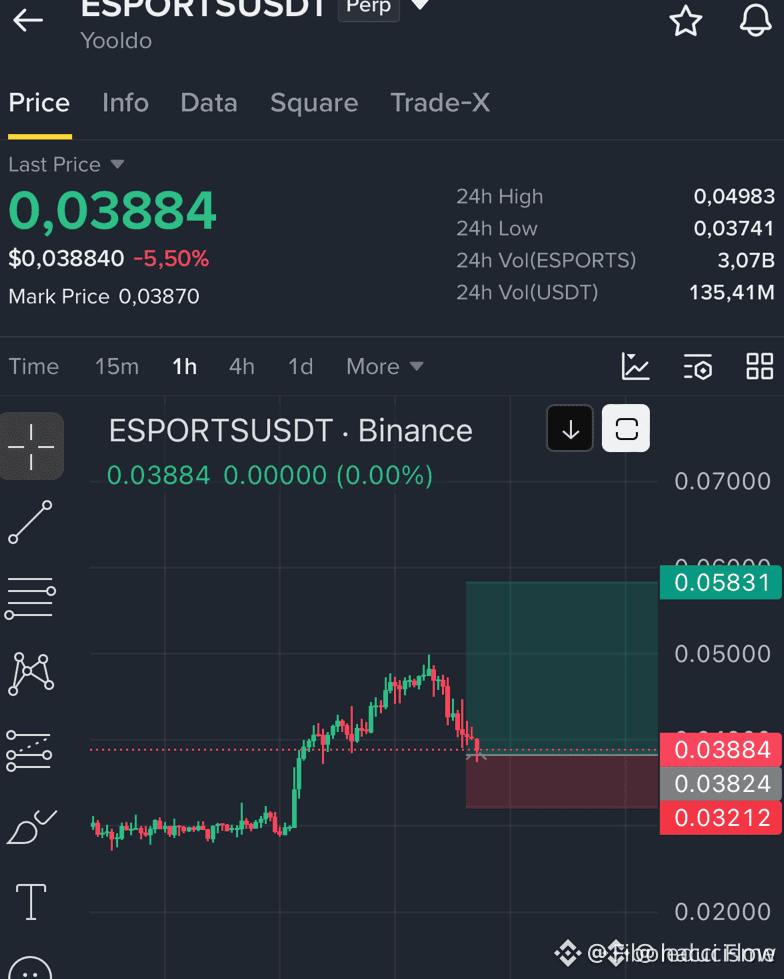Toggle fullscreen chart button
The image size is (784, 979).
(x=626, y=428)
